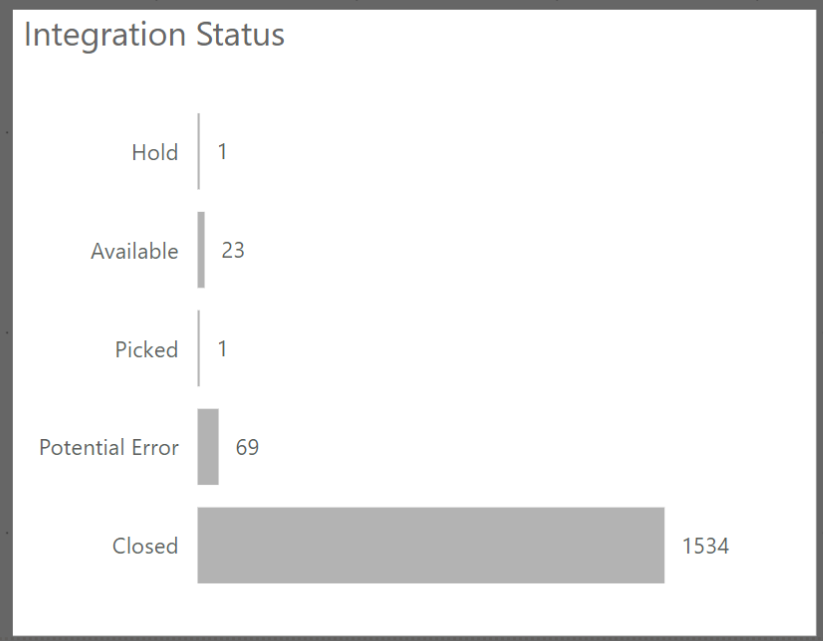
Task: Click the Picked category label
Action: point(146,350)
